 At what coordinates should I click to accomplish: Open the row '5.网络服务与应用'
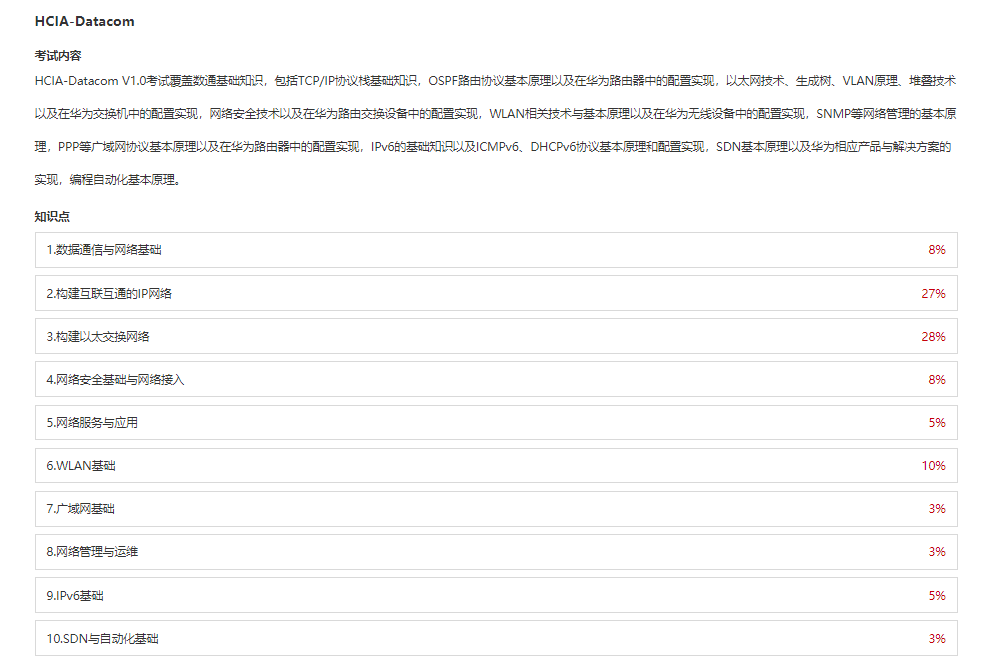pos(496,423)
